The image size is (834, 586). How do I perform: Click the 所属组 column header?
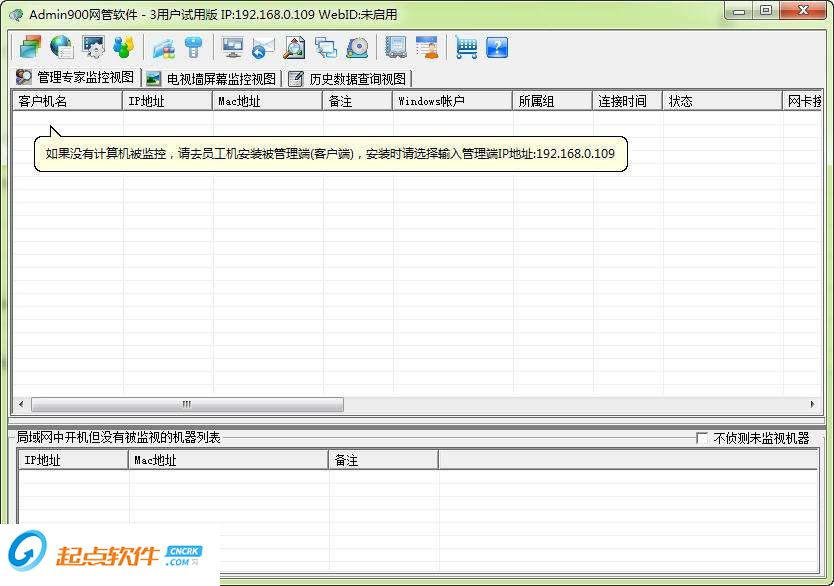[553, 101]
